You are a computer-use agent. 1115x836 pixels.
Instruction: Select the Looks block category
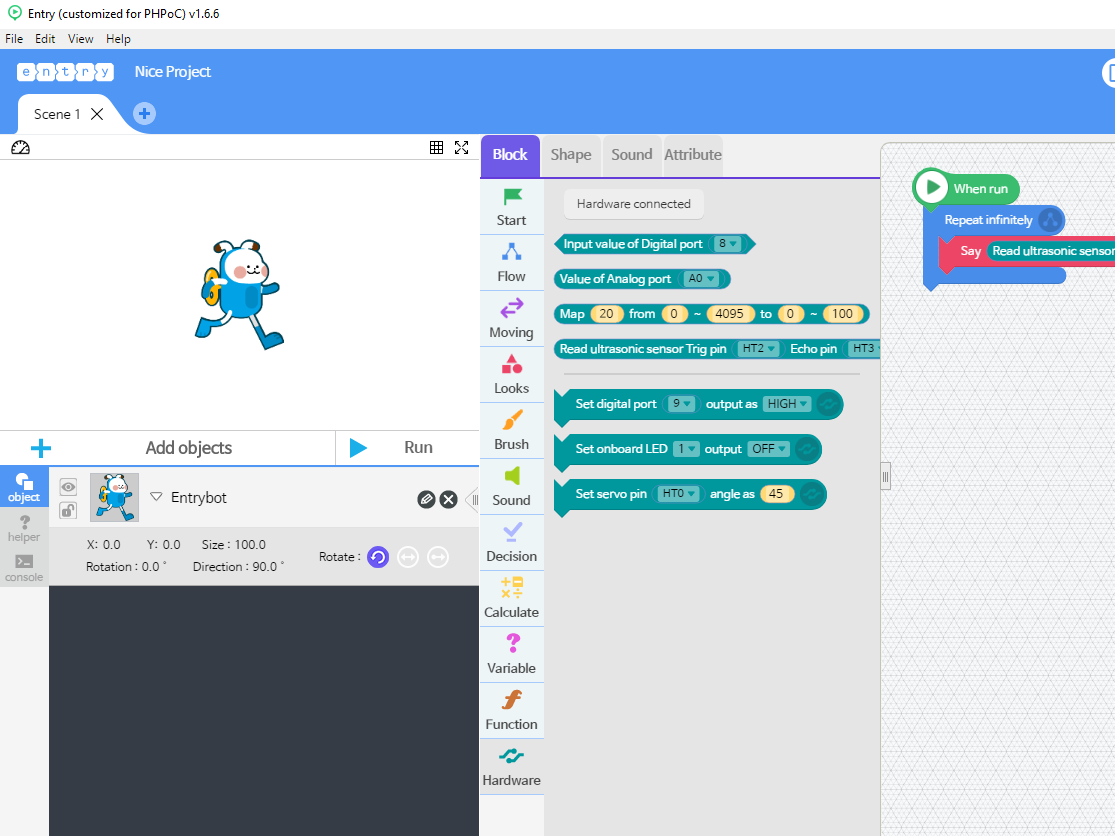click(x=511, y=374)
